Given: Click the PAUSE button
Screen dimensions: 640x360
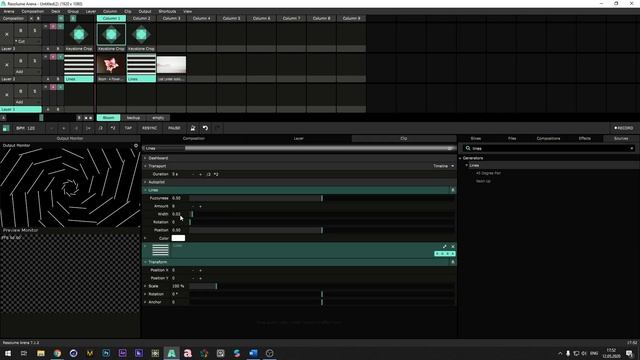Looking at the screenshot, I should tap(174, 128).
